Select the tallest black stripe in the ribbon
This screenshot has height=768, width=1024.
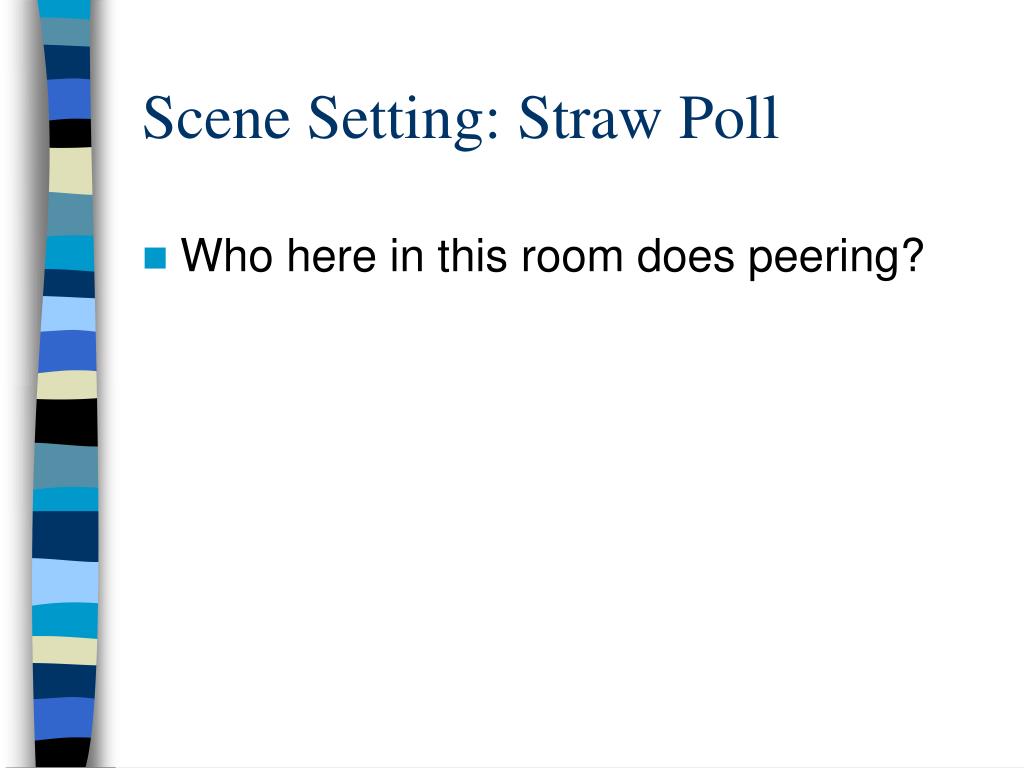pos(66,423)
